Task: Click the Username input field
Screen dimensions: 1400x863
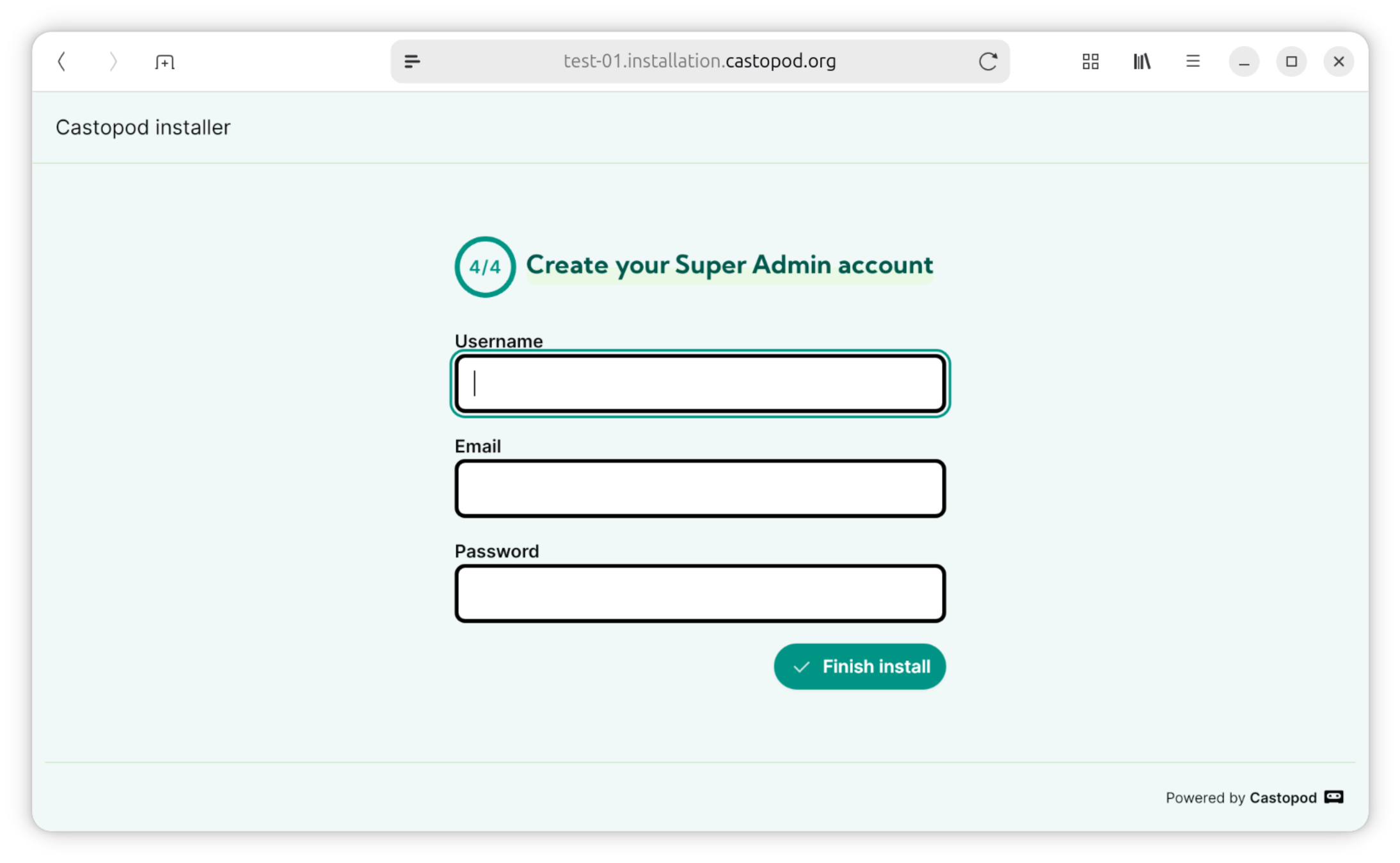Action: [x=700, y=383]
